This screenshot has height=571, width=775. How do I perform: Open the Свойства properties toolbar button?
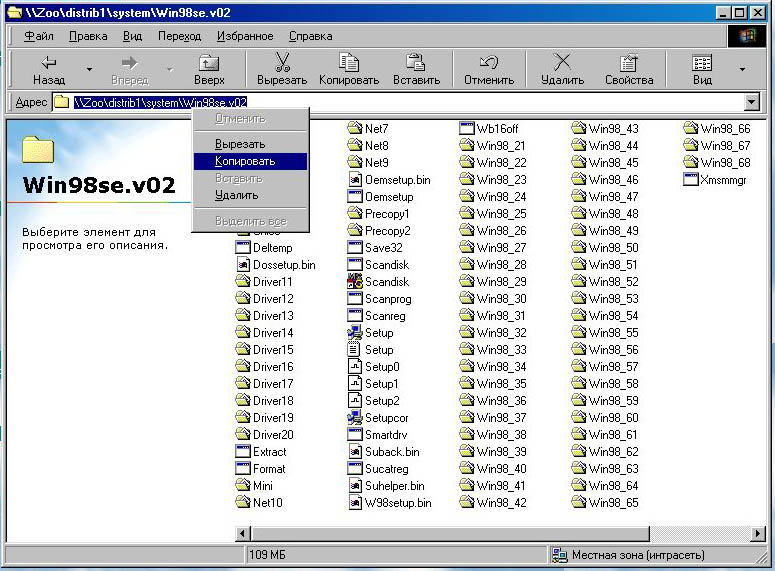pyautogui.click(x=629, y=69)
